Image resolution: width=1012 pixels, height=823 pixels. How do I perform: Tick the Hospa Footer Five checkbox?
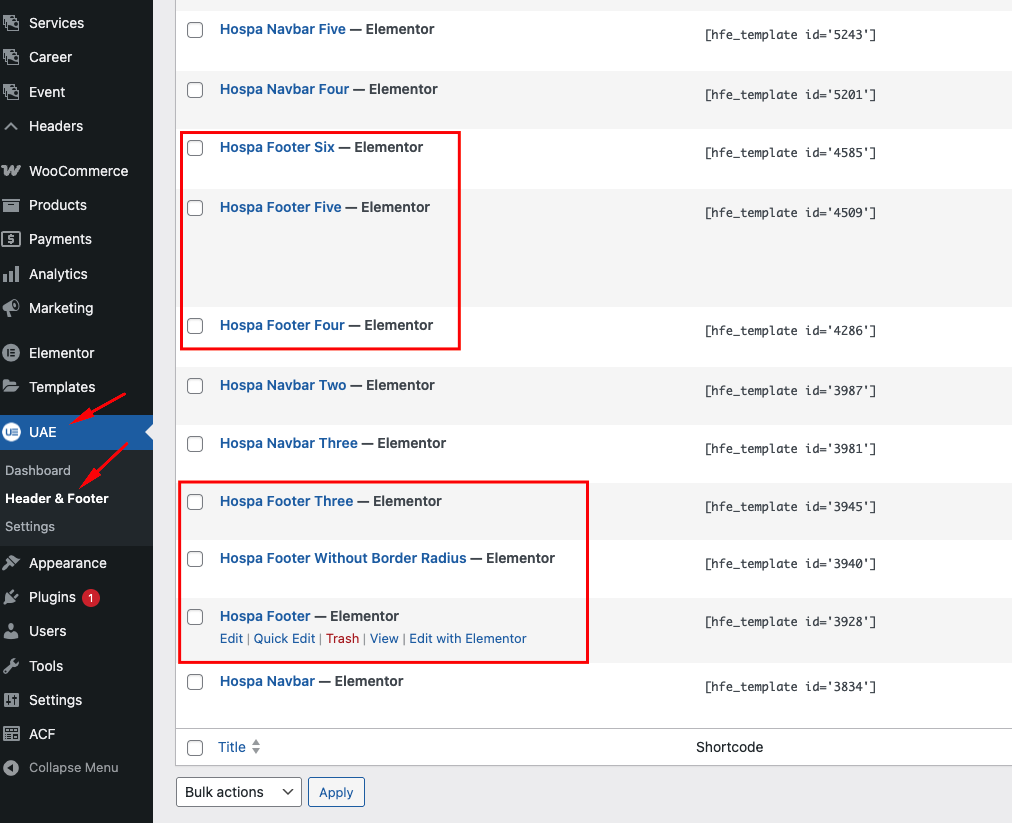pyautogui.click(x=195, y=208)
